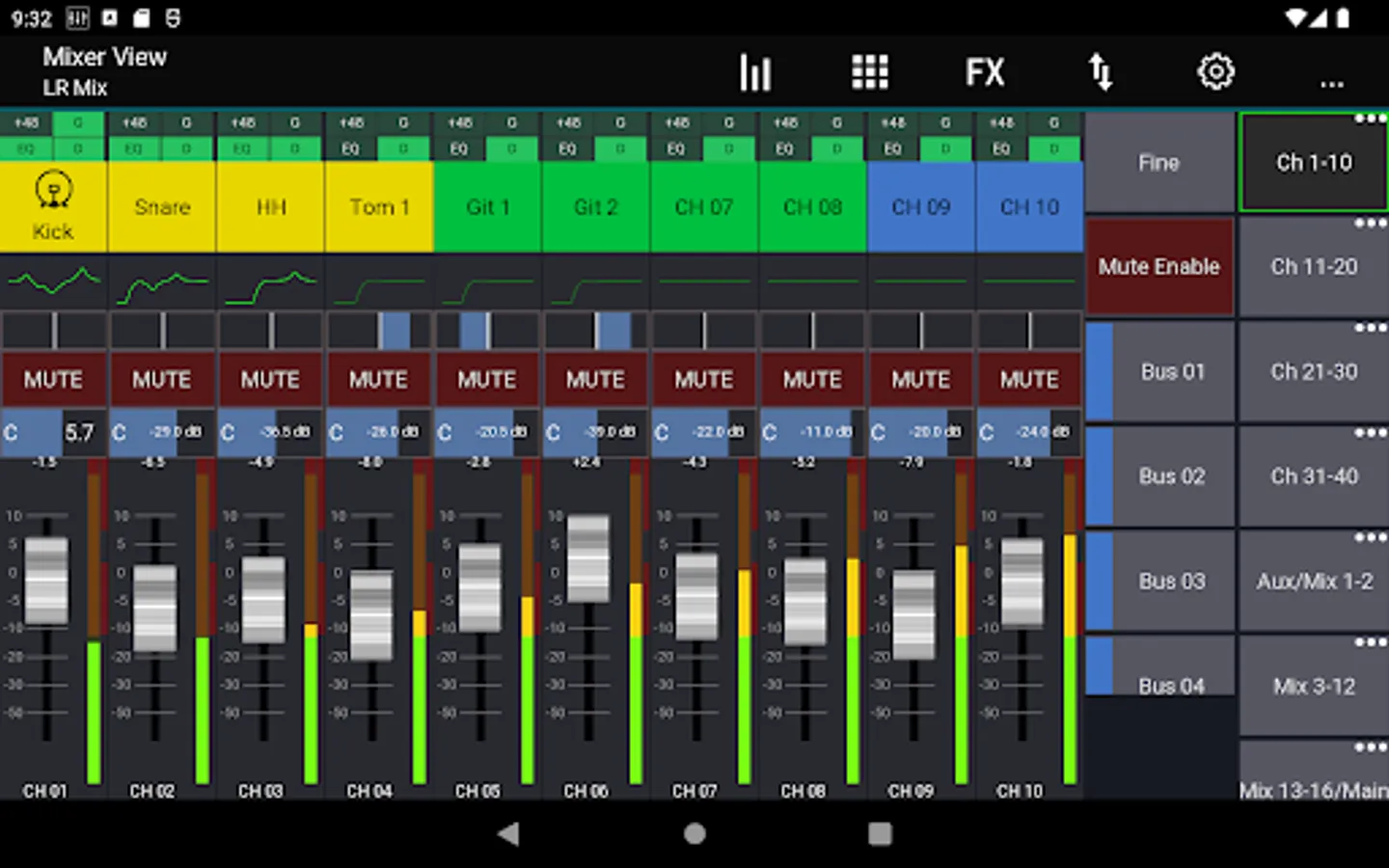
Task: Toggle the D button above CH 07
Action: click(728, 149)
